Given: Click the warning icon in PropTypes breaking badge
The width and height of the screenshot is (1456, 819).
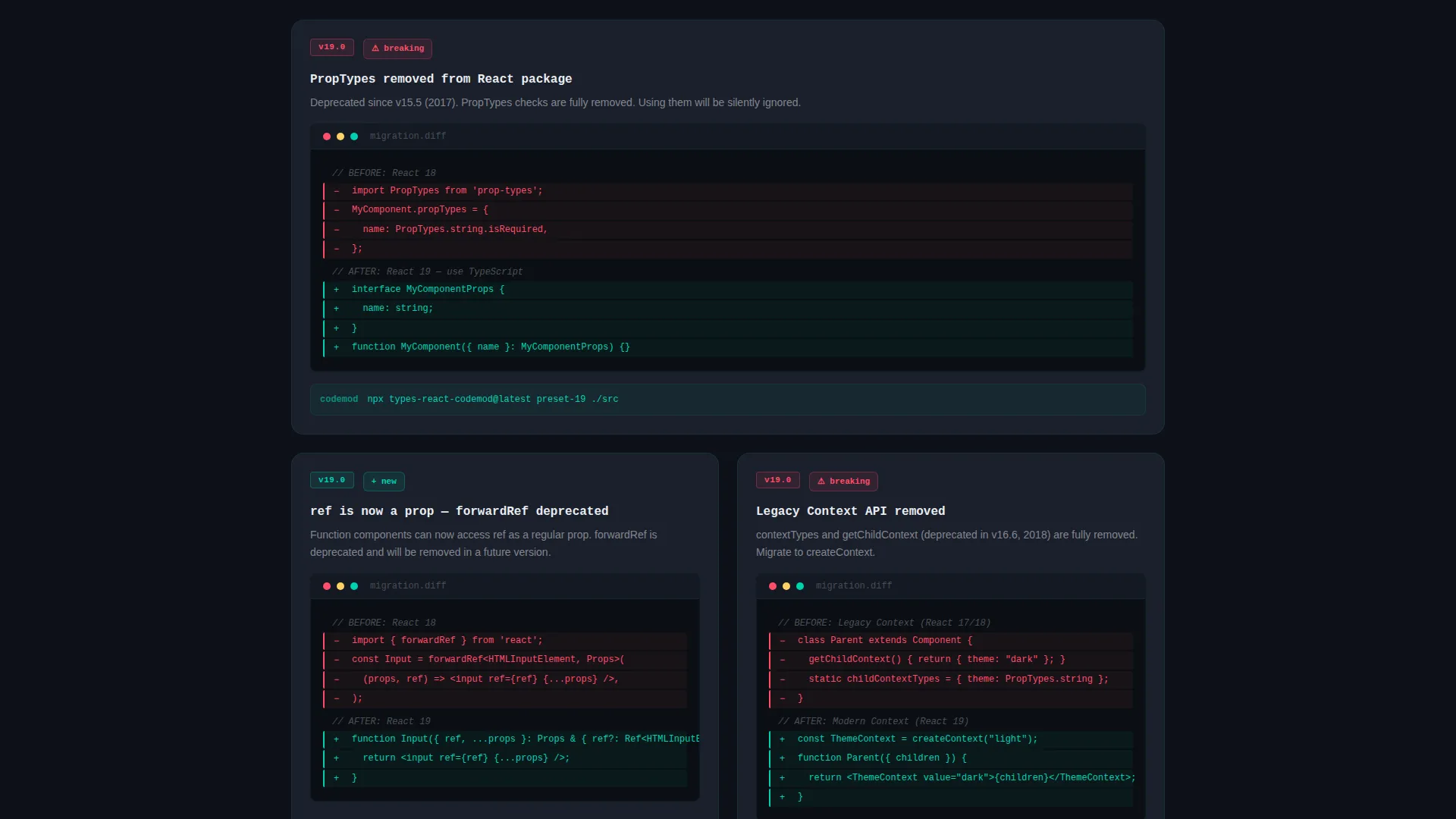Looking at the screenshot, I should [x=375, y=49].
